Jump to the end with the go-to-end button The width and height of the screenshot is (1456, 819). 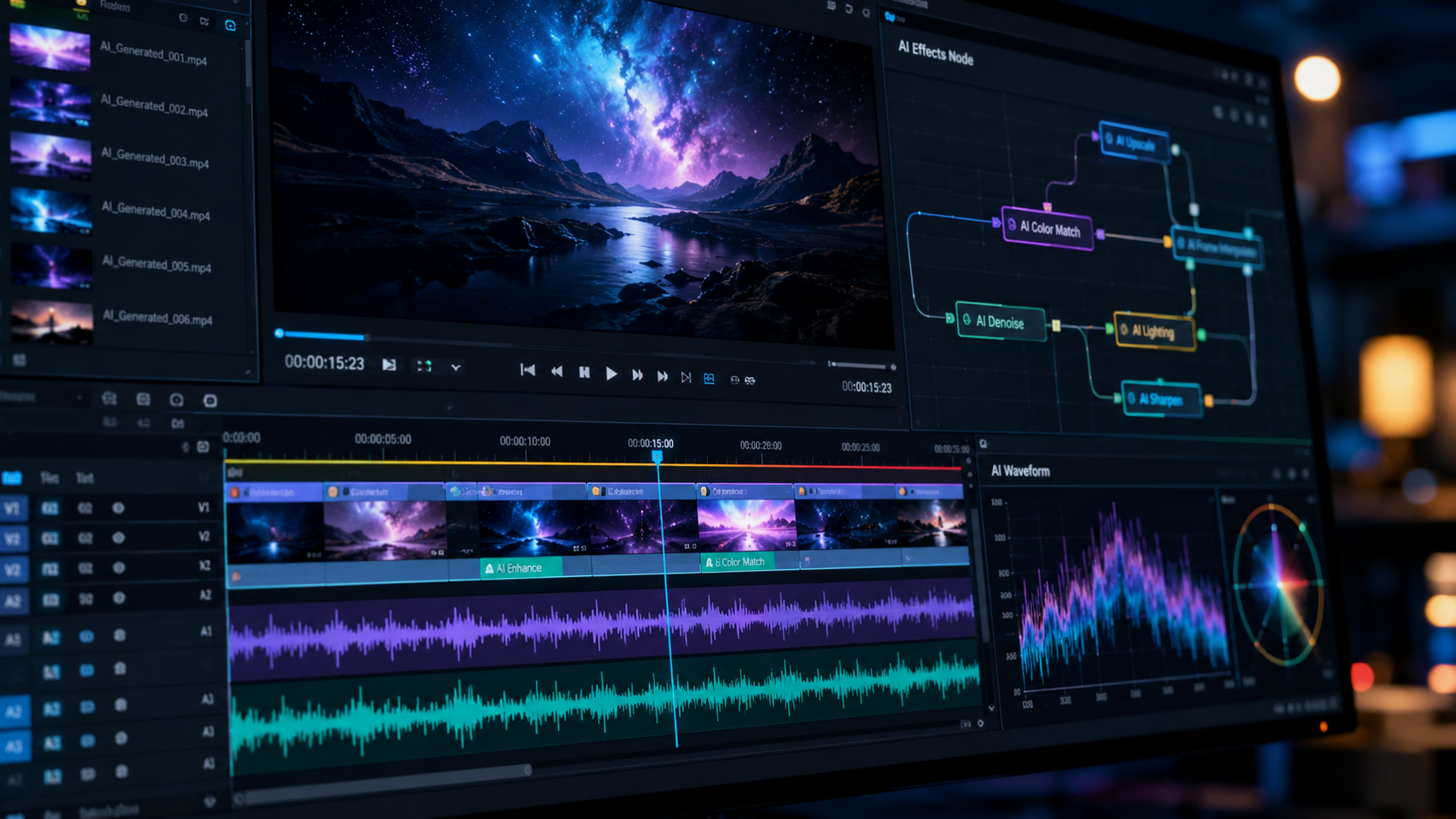click(686, 377)
